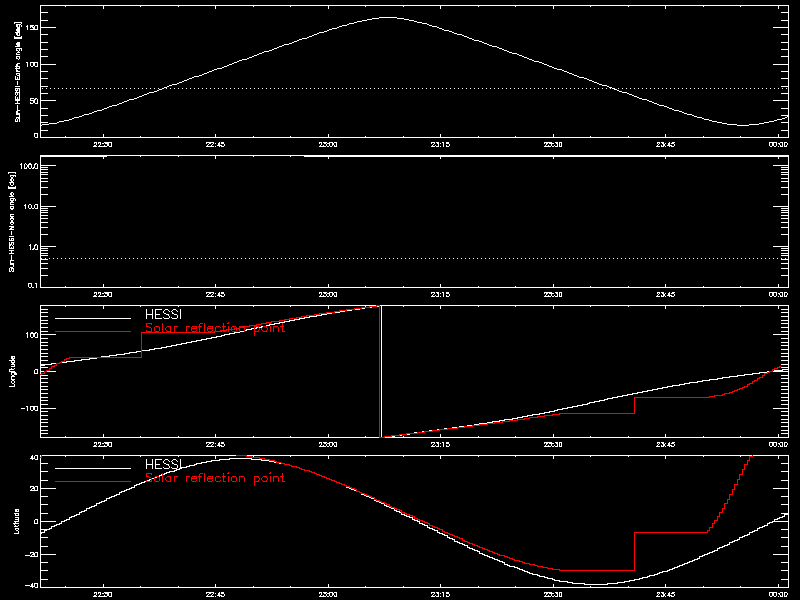This screenshot has width=800, height=600.
Task: Click '23:15' label under Longitude plot
Action: point(440,445)
